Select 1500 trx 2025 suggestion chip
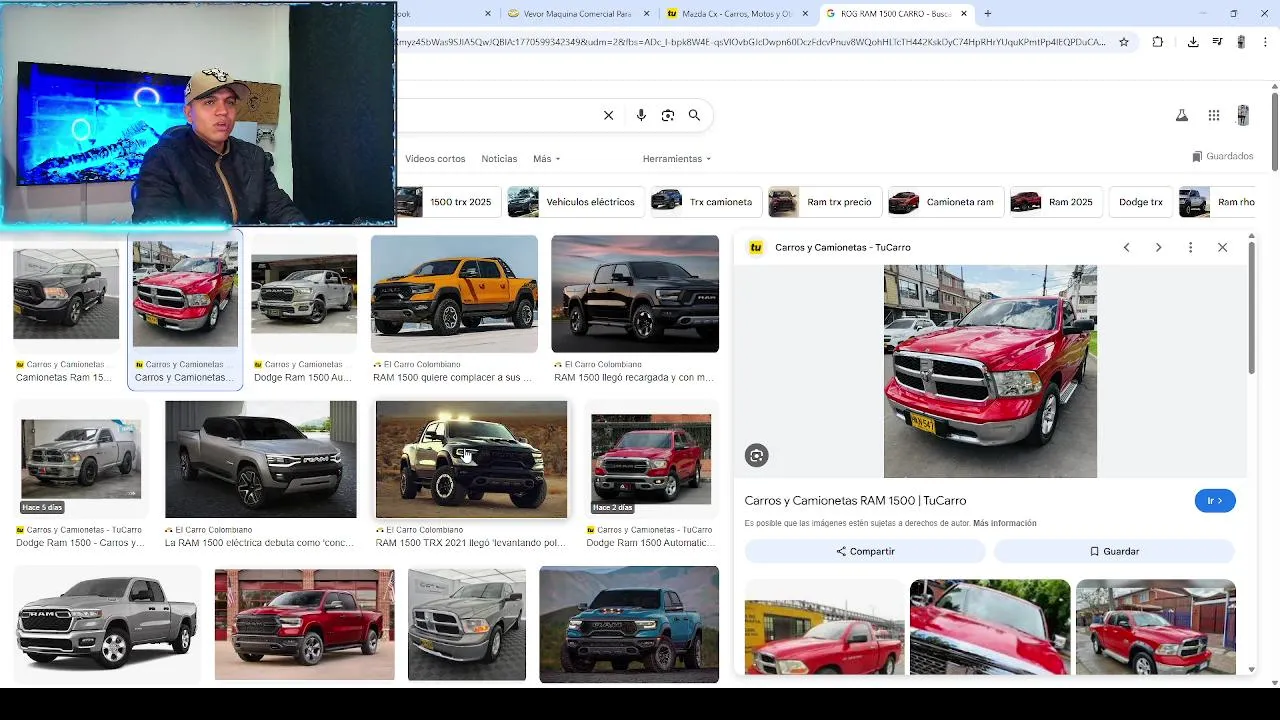This screenshot has width=1280, height=720. click(446, 202)
